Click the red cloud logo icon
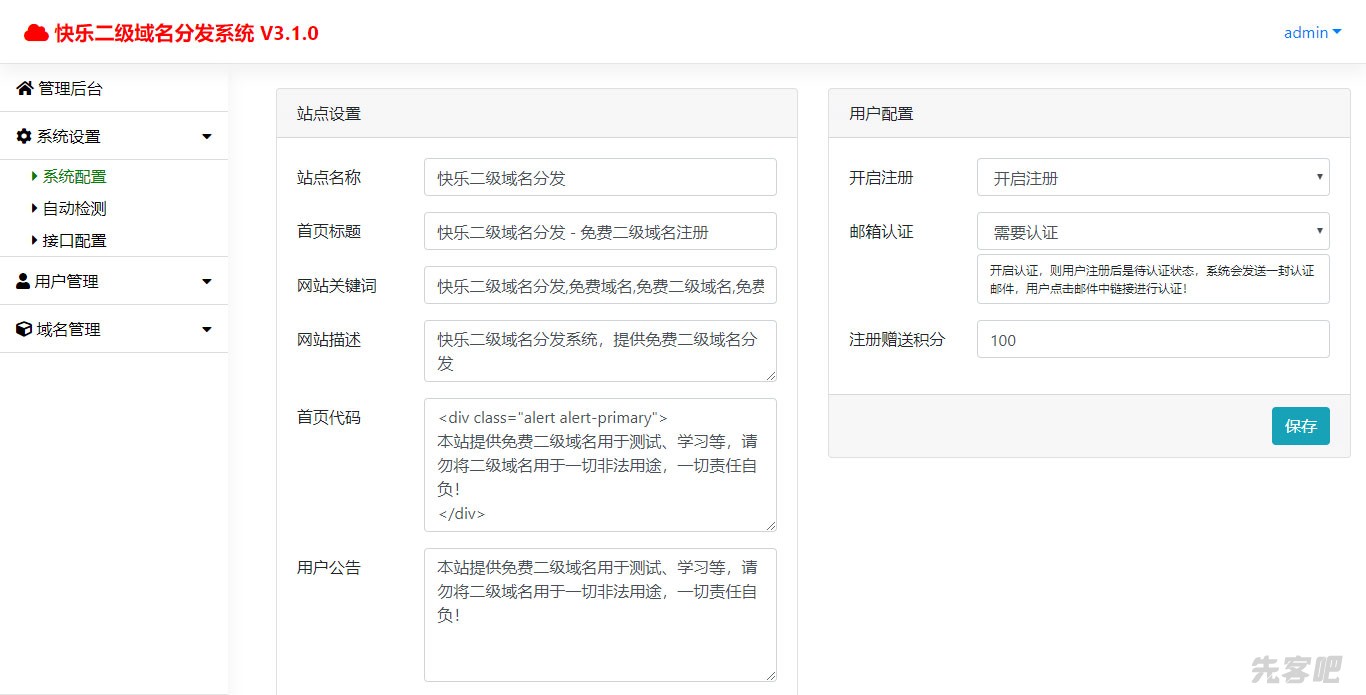 click(36, 33)
